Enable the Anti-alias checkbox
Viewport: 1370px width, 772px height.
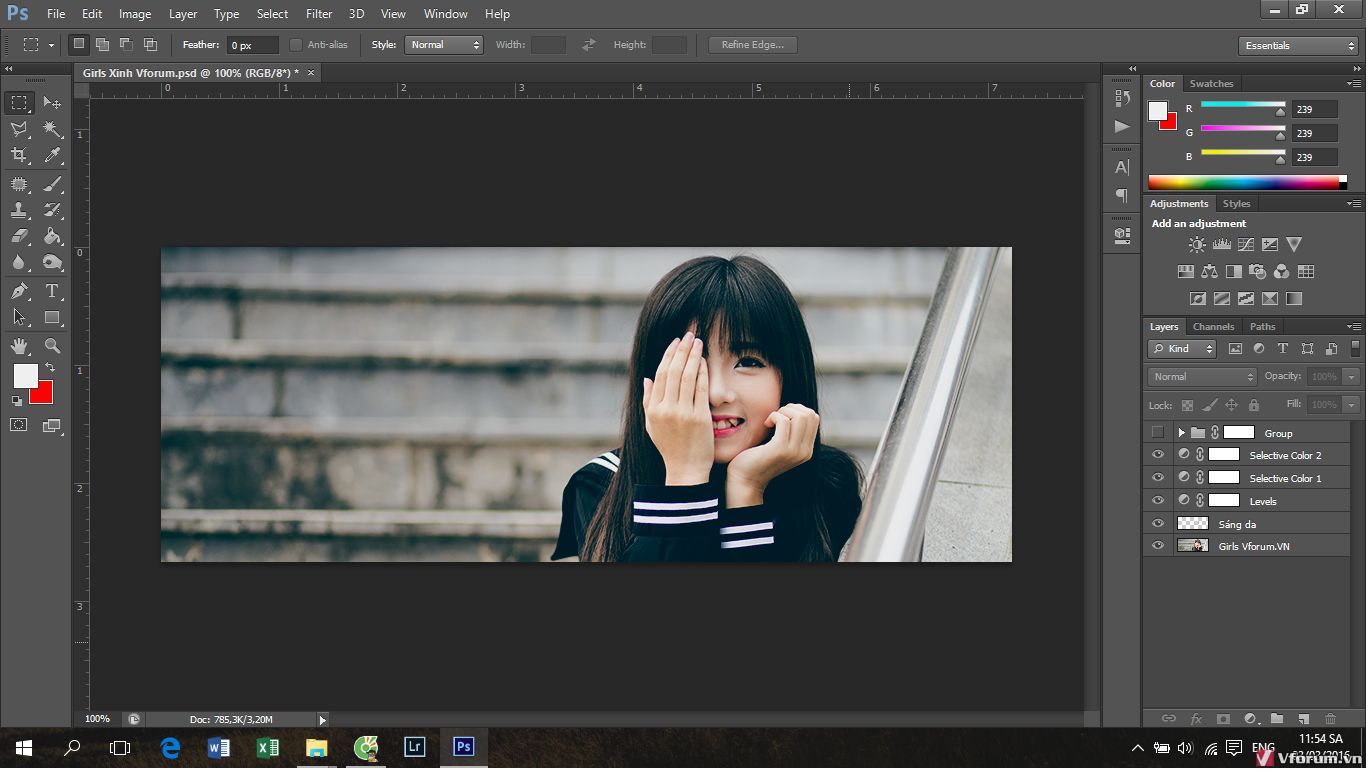pos(296,45)
